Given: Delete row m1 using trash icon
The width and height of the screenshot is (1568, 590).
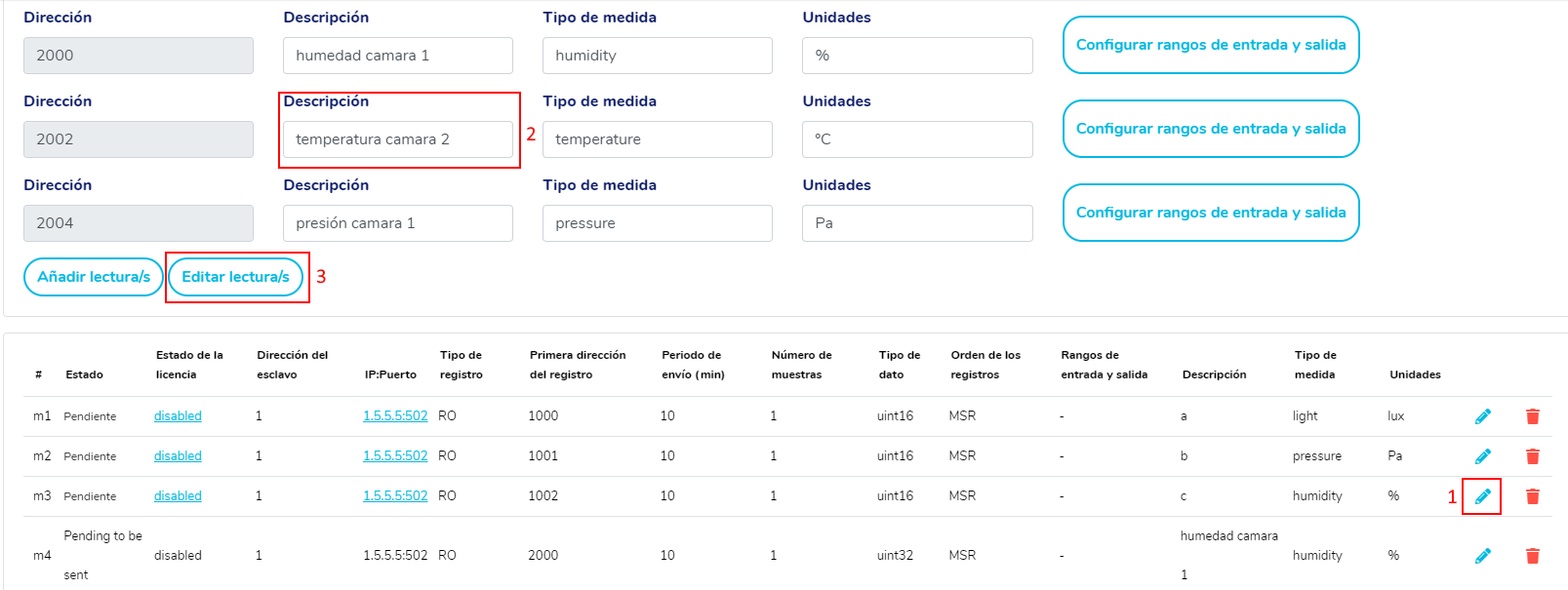Looking at the screenshot, I should point(1532,416).
